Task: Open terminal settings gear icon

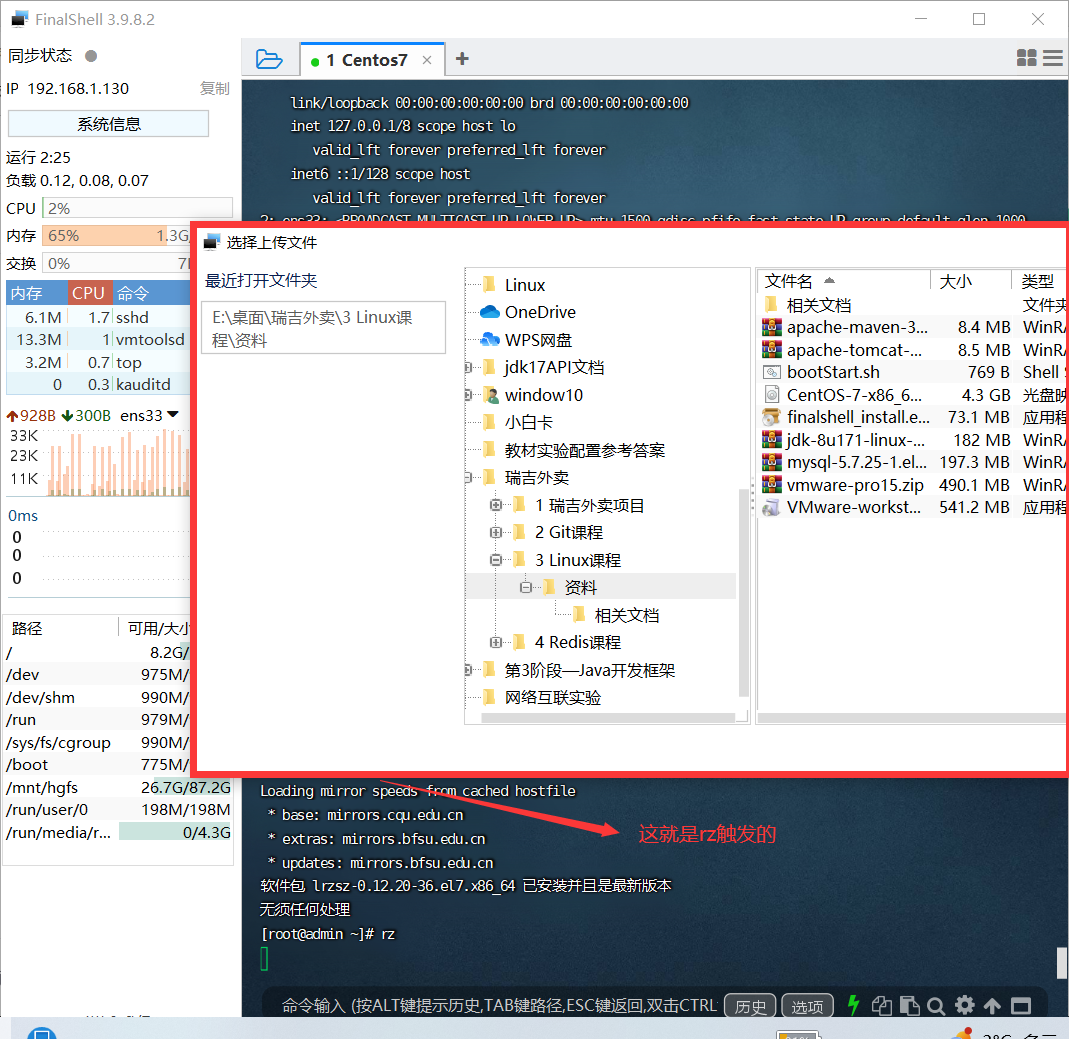Action: point(964,1006)
